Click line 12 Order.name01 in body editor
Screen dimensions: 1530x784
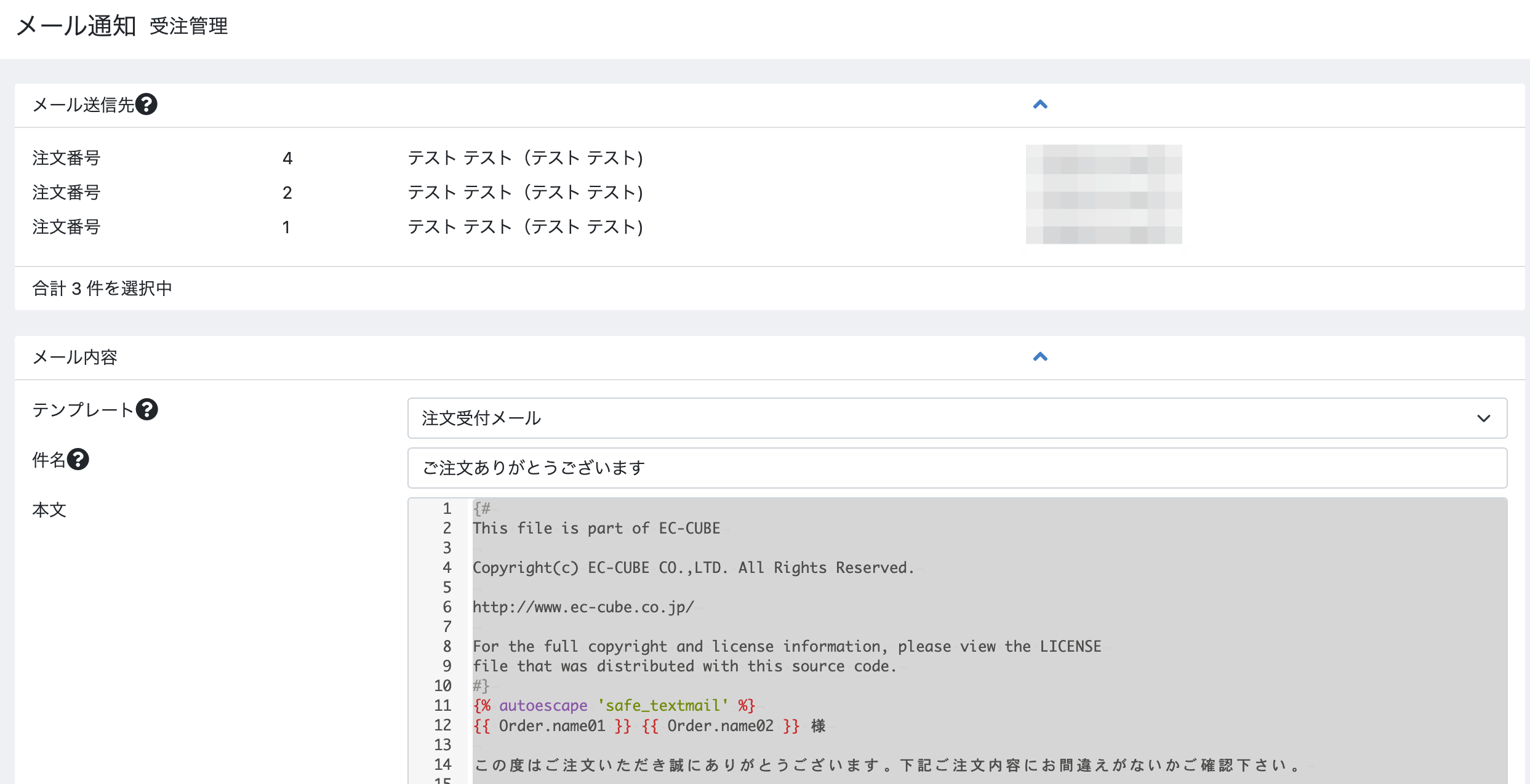tap(552, 726)
